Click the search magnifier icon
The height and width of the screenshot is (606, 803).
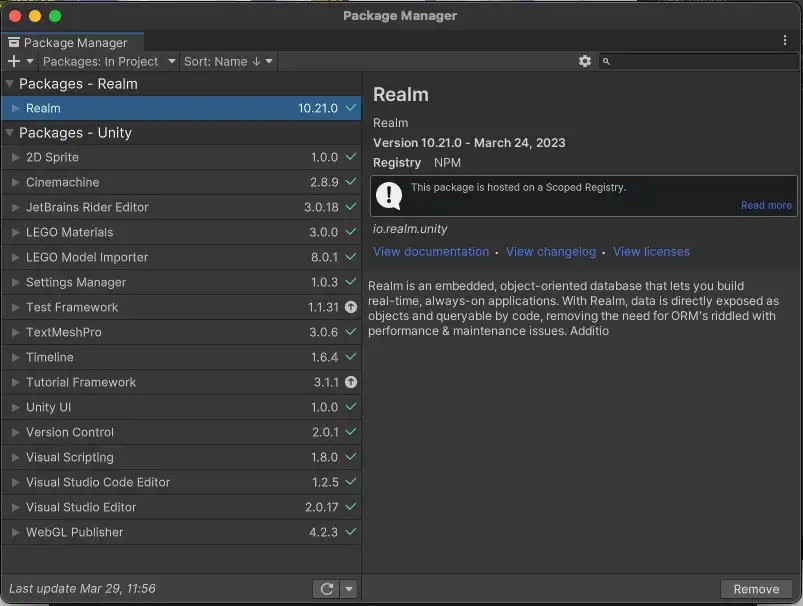[x=606, y=61]
